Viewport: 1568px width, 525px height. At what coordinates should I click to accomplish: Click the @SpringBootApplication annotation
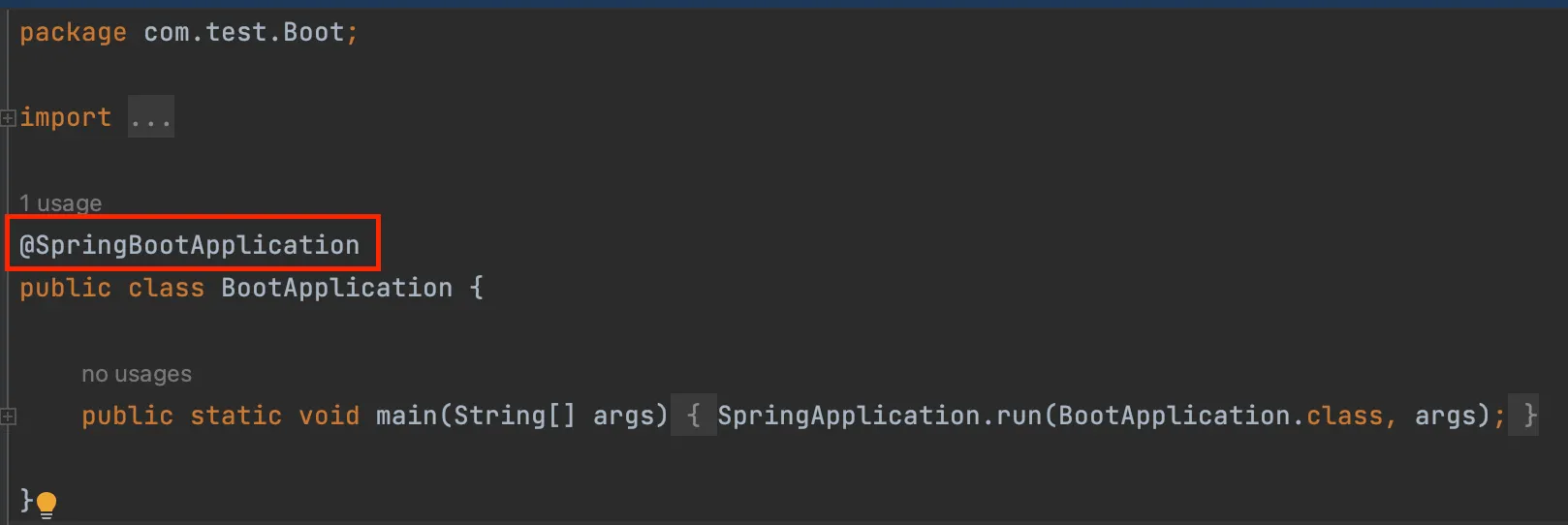click(190, 245)
